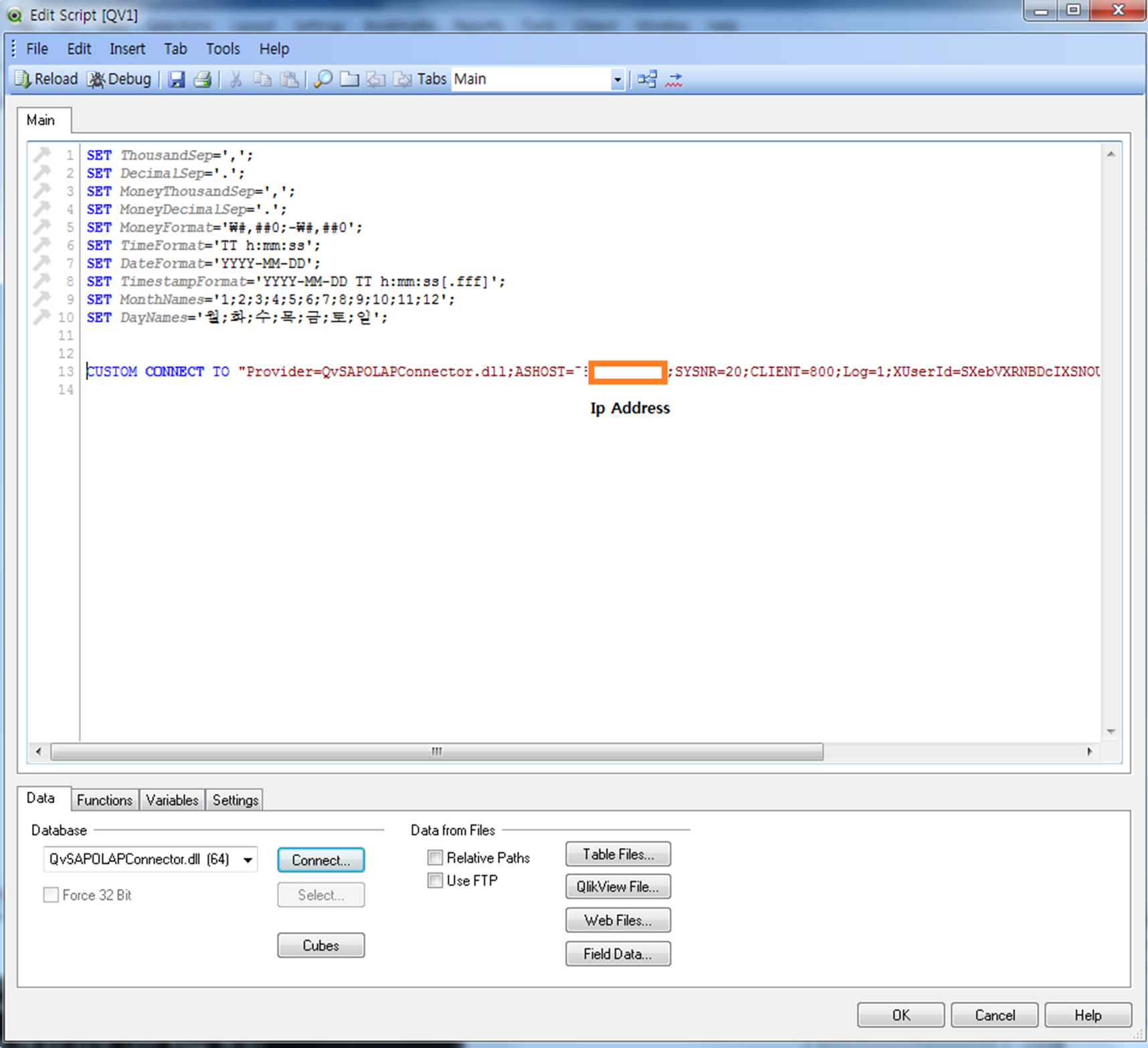1148x1048 pixels.
Task: Open the Edit menu
Action: coord(79,49)
